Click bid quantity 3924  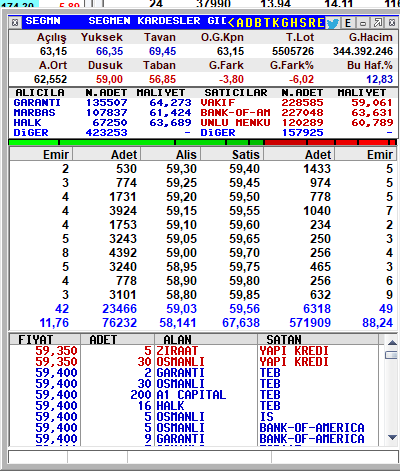click(x=123, y=211)
